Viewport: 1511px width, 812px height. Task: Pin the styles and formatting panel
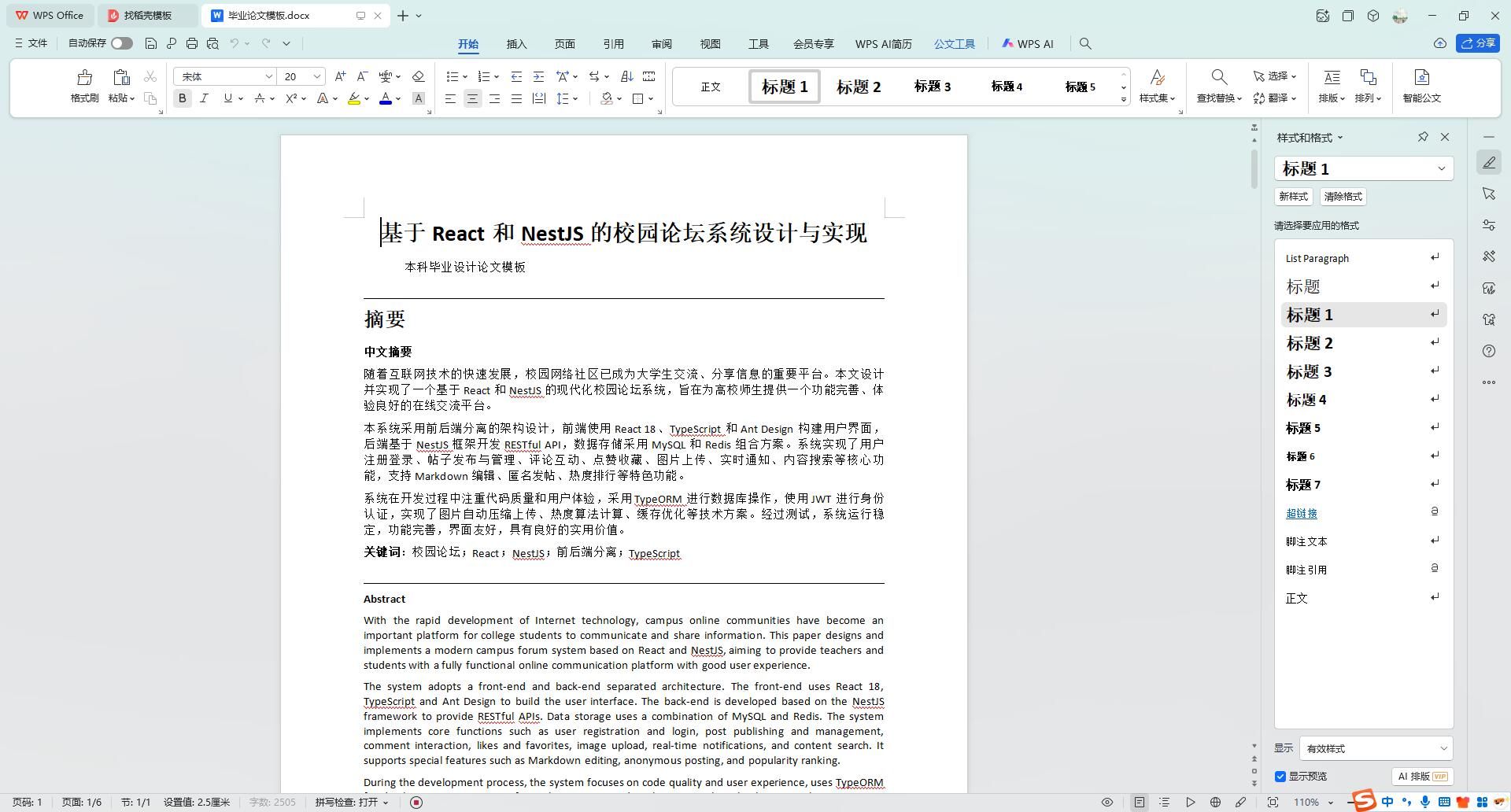(x=1423, y=137)
